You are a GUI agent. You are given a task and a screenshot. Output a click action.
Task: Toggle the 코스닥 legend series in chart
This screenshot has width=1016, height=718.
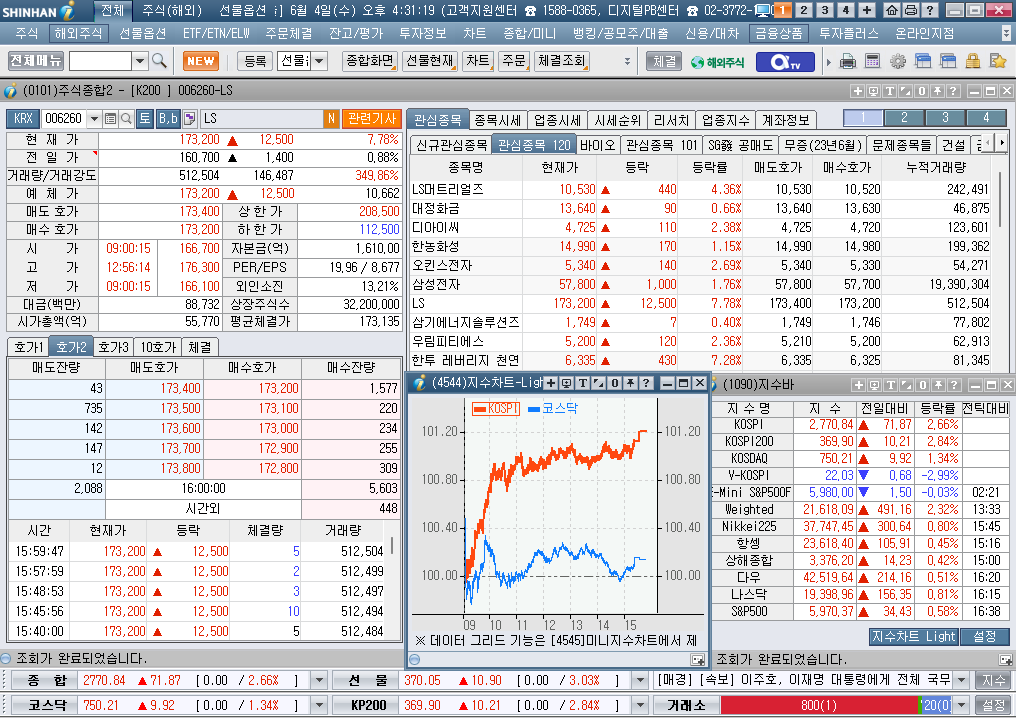tap(553, 409)
